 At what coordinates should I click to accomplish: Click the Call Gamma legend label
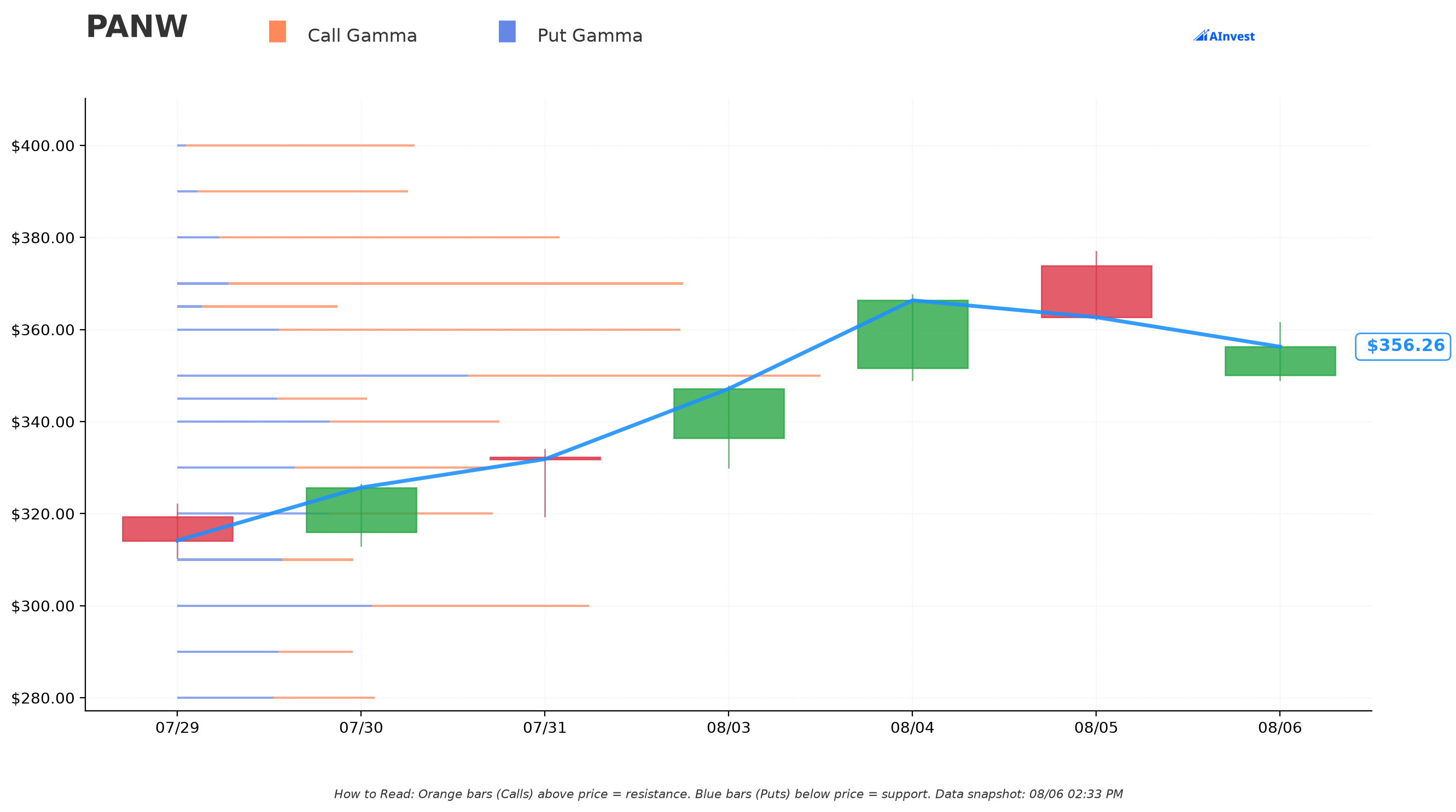point(362,36)
